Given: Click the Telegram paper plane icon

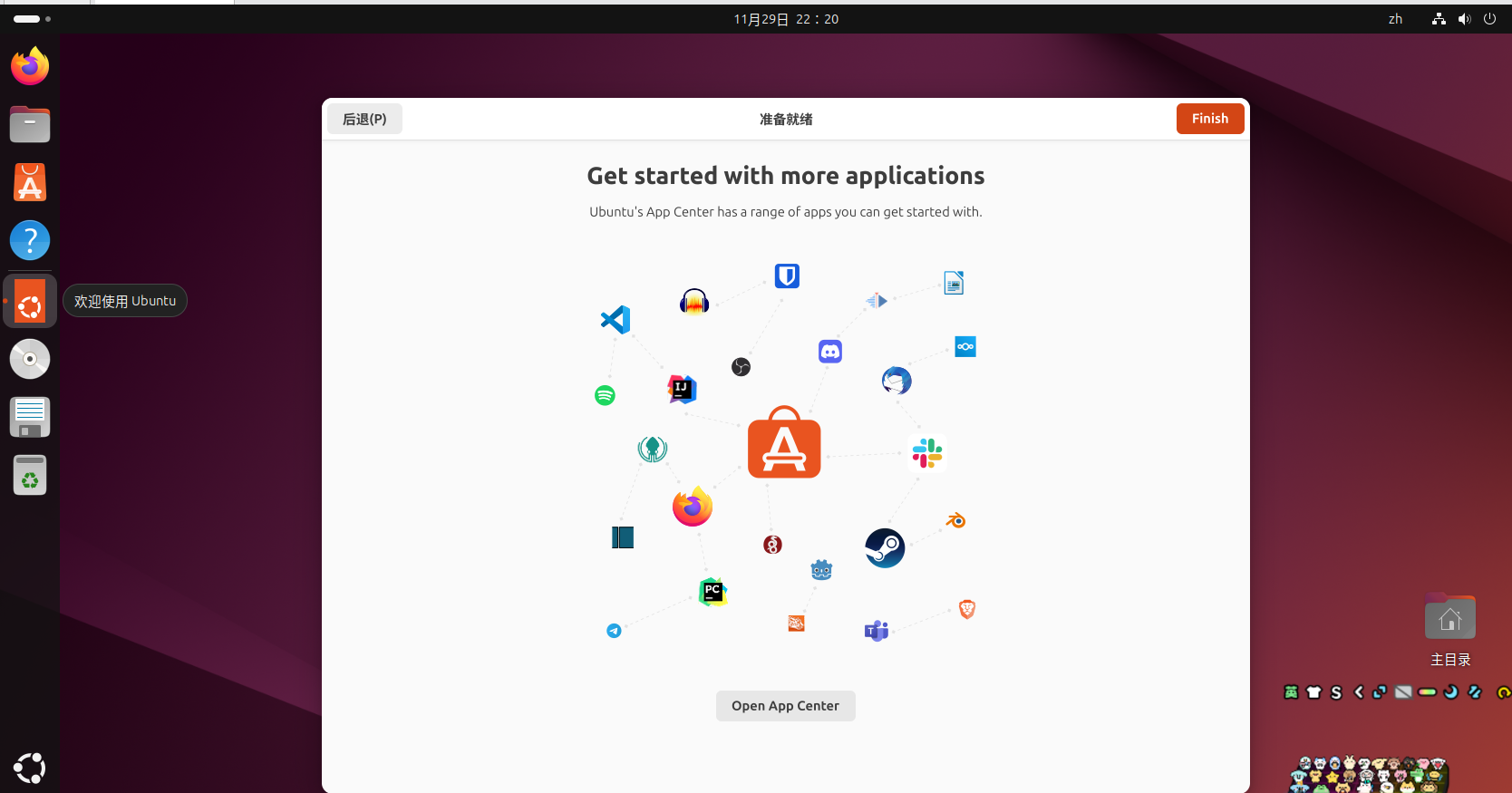Looking at the screenshot, I should click(614, 631).
